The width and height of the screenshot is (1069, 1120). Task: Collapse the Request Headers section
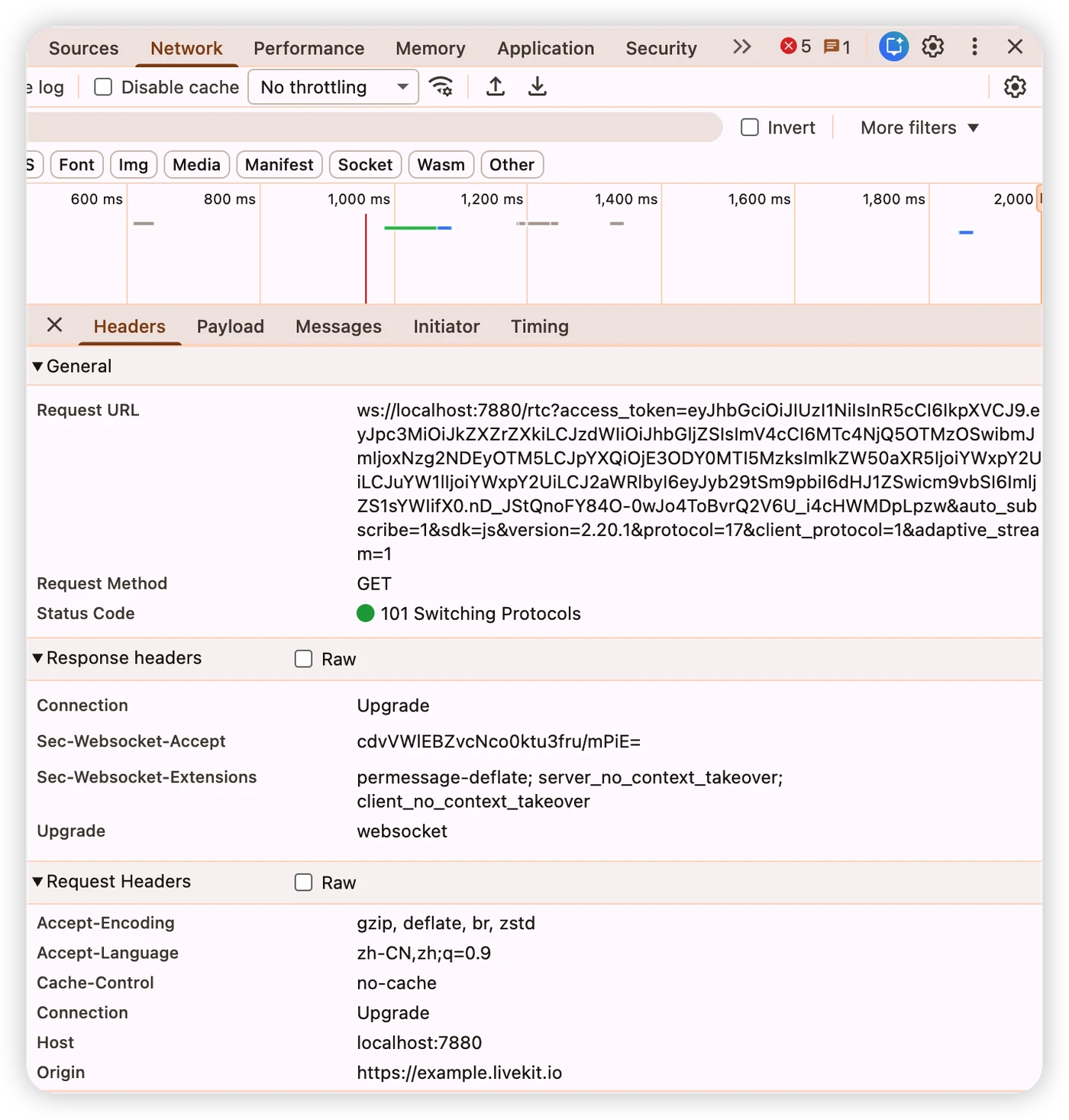click(x=37, y=882)
